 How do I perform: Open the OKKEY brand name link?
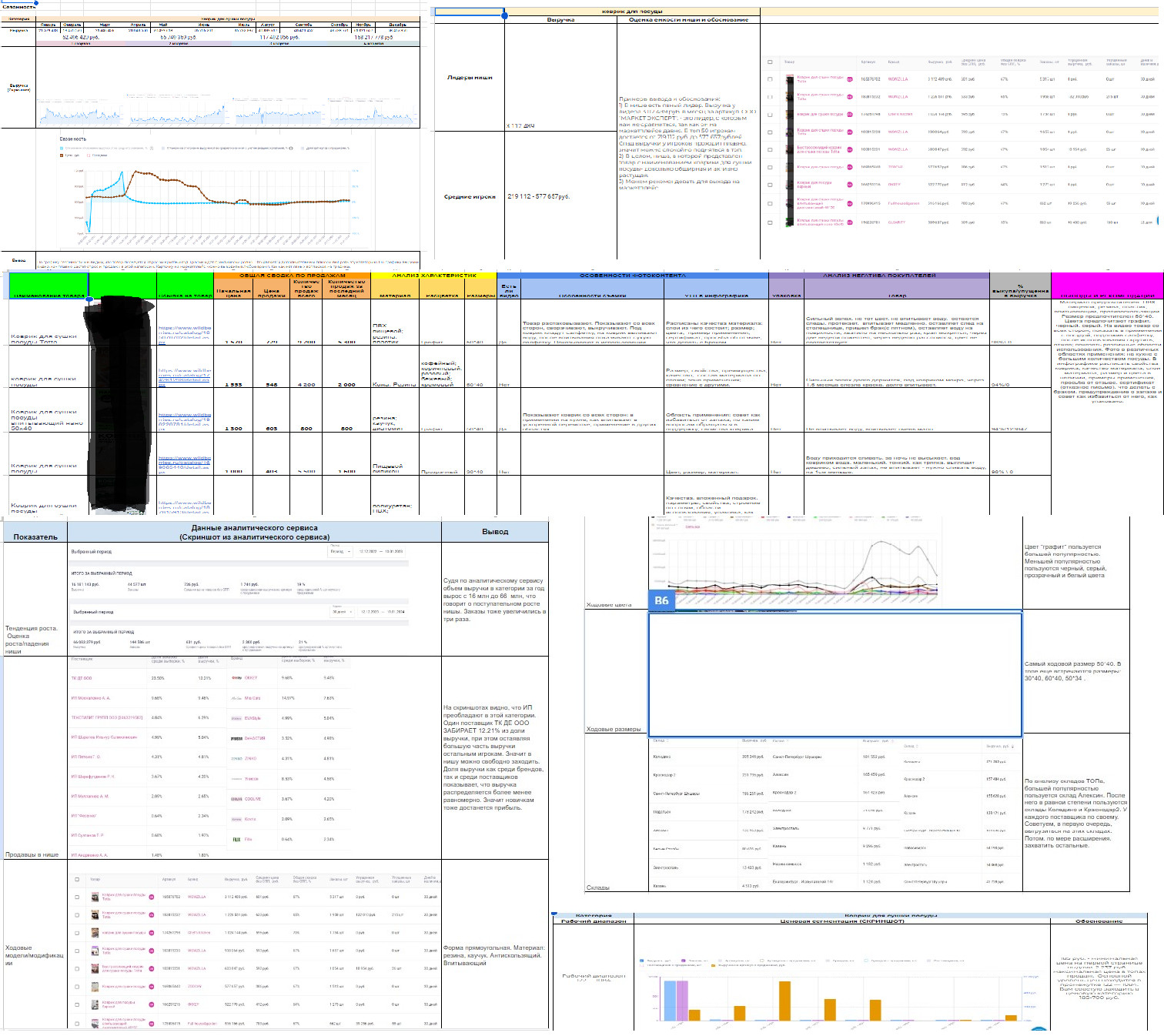[x=251, y=678]
